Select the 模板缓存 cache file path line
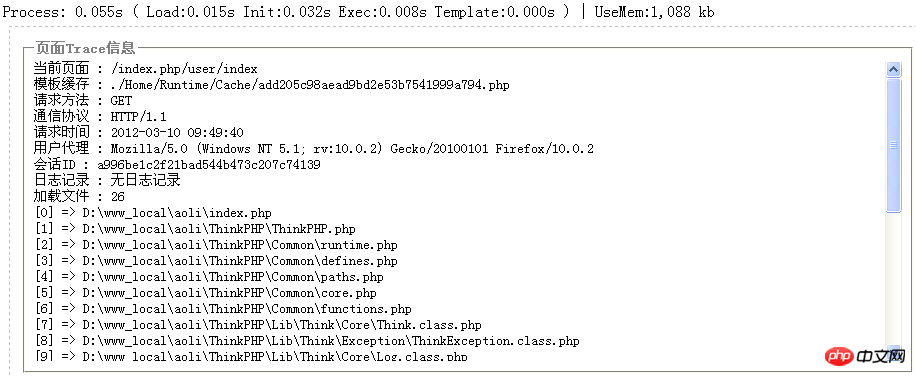This screenshot has height=376, width=916. (272, 85)
